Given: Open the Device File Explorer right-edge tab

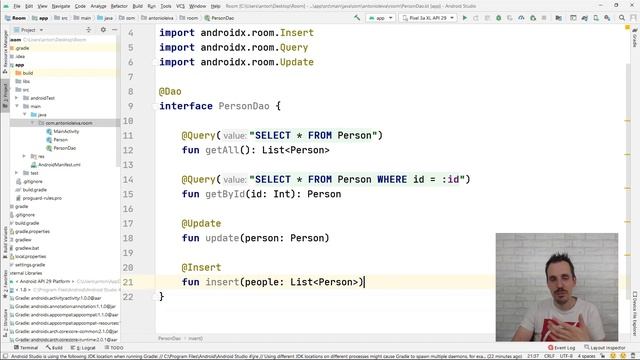Looking at the screenshot, I should click(635, 313).
